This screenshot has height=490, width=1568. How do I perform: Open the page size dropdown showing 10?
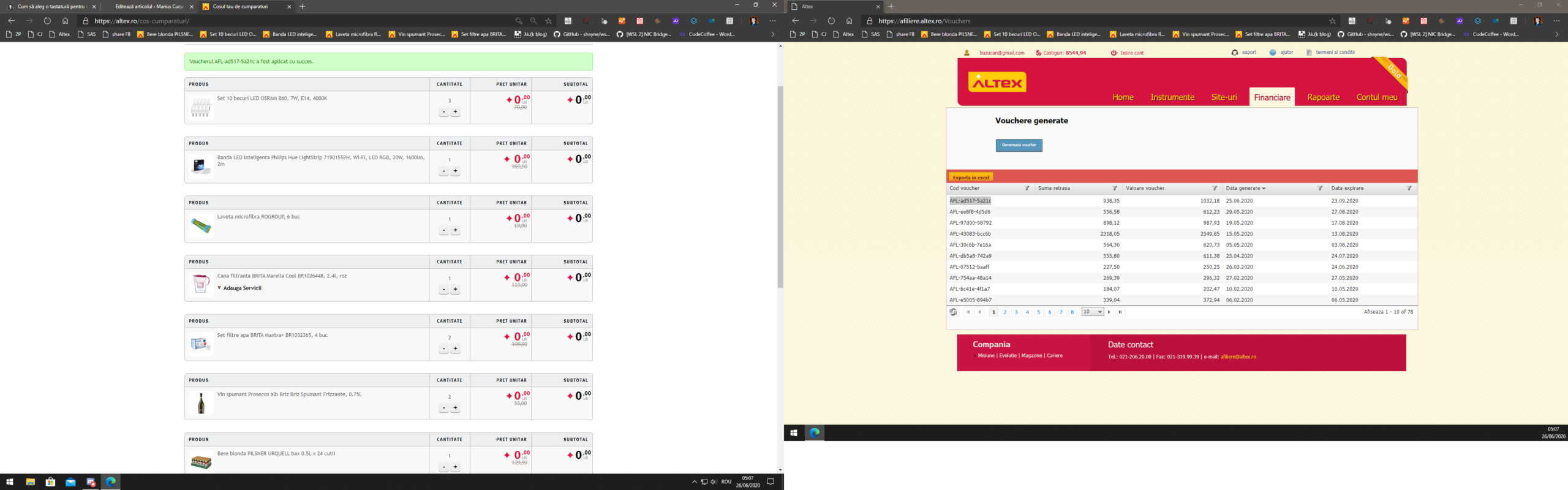coord(1092,312)
